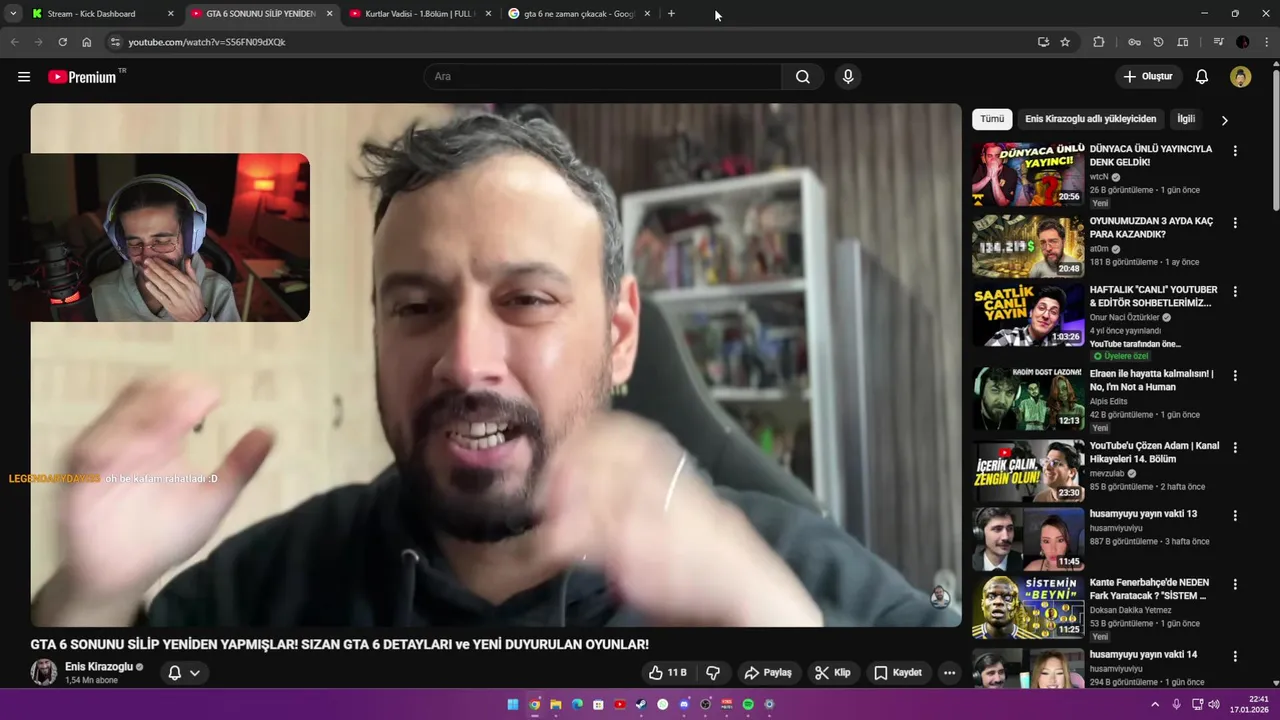This screenshot has width=1280, height=720.
Task: Switch to the Stream - Kick Dashboard tab
Action: point(100,14)
